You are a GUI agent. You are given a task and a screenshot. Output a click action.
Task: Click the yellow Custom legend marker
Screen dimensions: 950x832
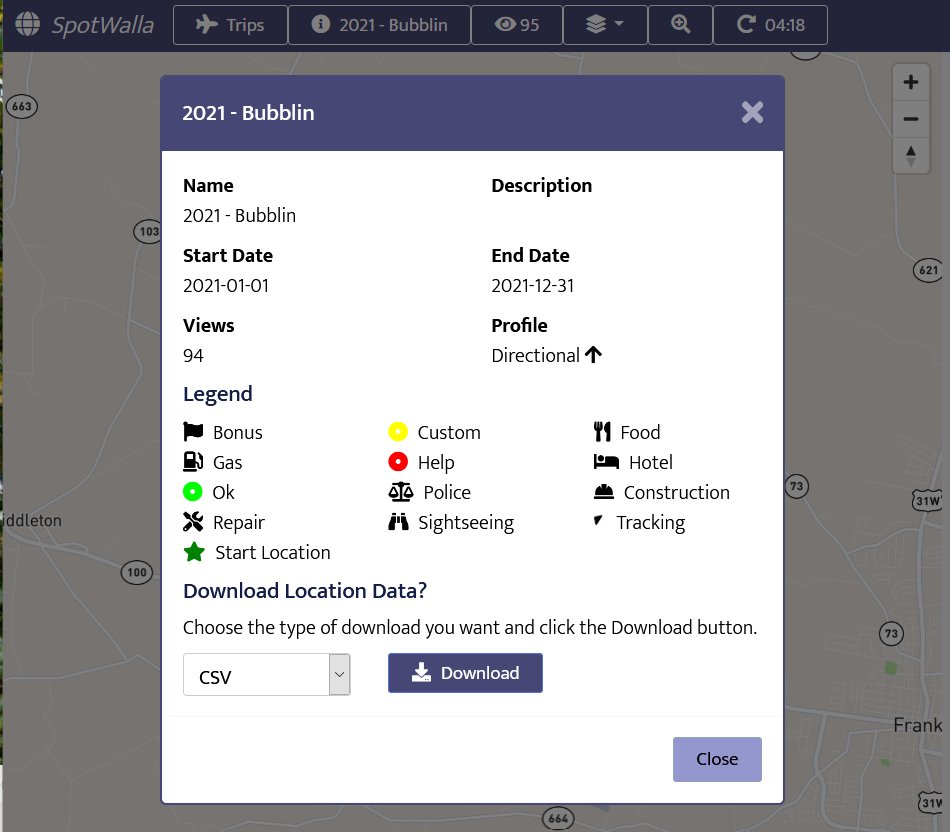398,433
